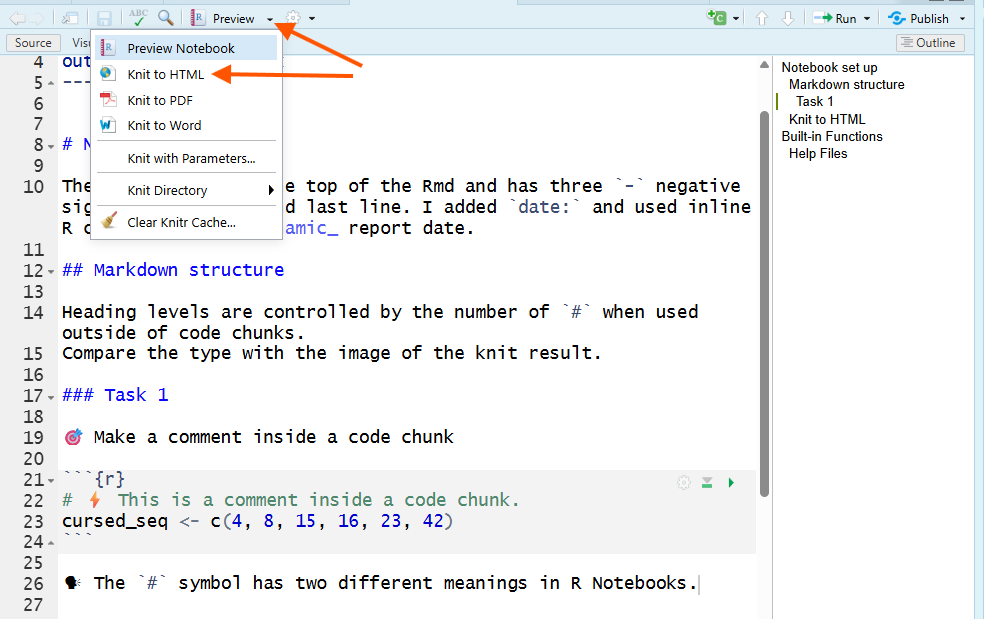Jump to Knit to HTML outline entry
984x619 pixels.
[826, 119]
